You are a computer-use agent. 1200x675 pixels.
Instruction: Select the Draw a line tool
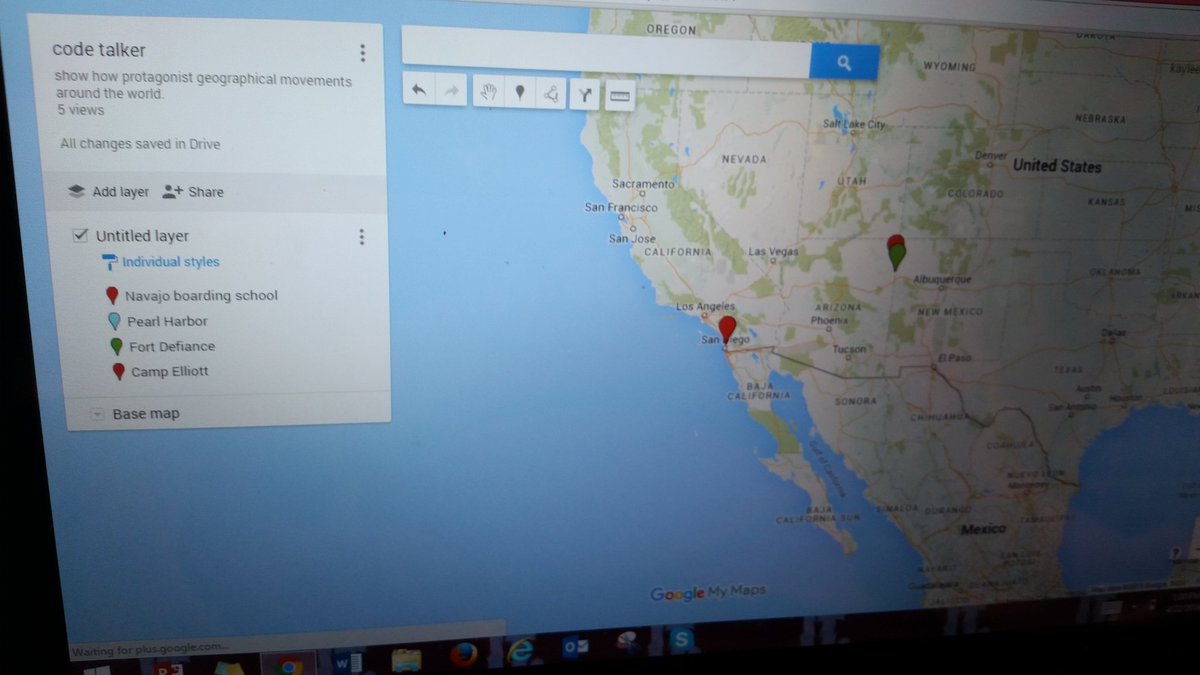point(550,94)
